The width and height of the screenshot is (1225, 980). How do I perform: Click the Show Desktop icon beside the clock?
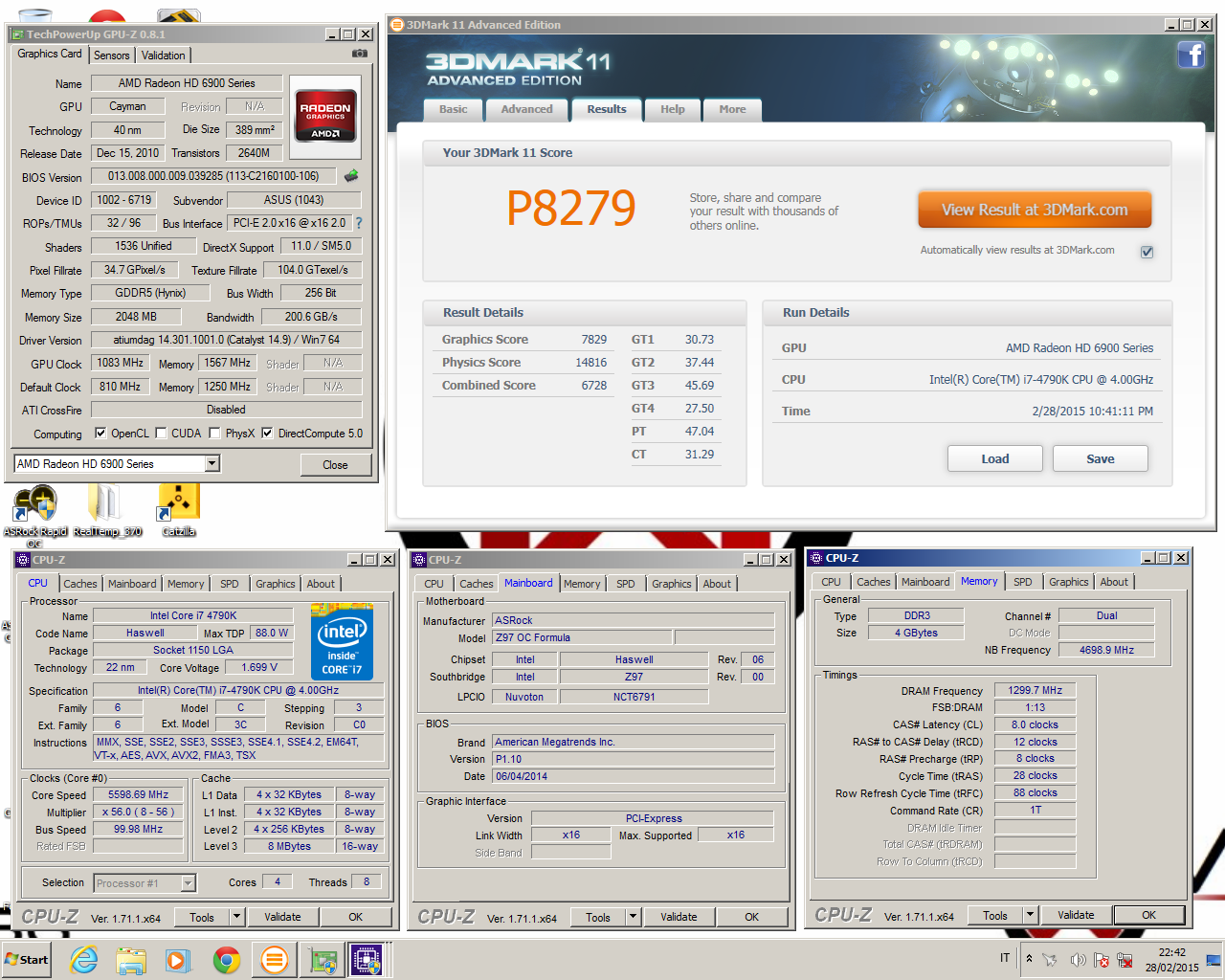(1214, 959)
